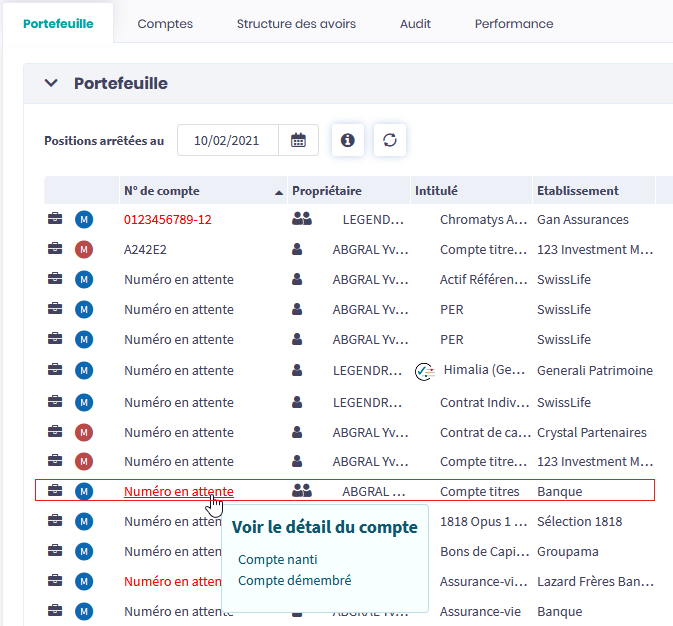Go to the Audit tab
The width and height of the screenshot is (673, 626).
pos(415,23)
